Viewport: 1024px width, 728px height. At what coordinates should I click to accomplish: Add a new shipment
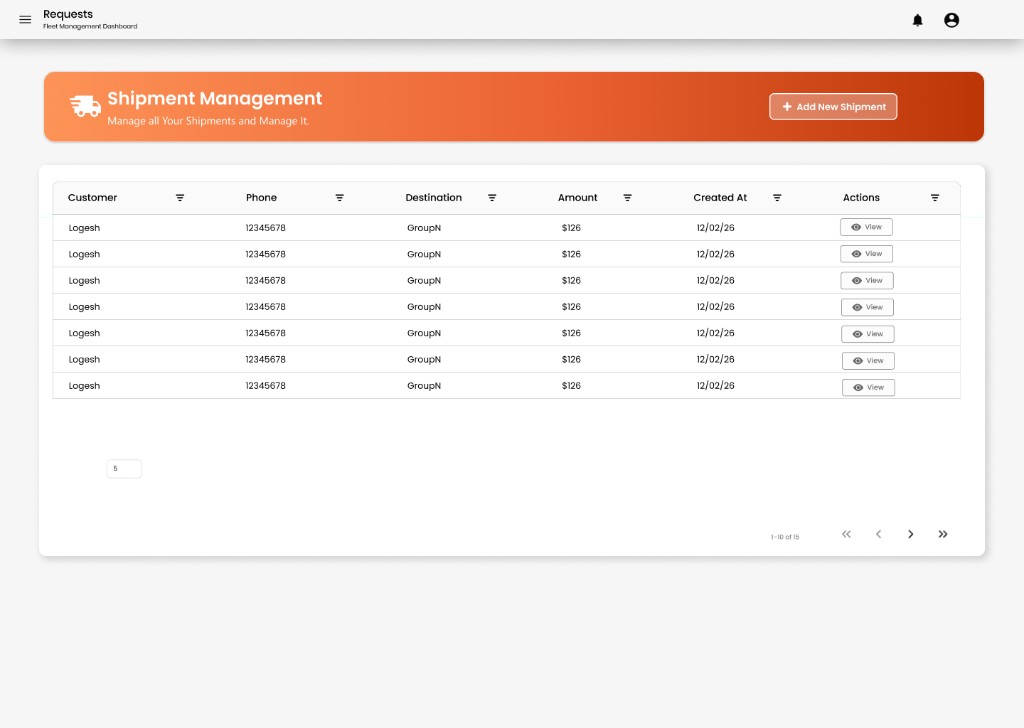click(x=833, y=106)
